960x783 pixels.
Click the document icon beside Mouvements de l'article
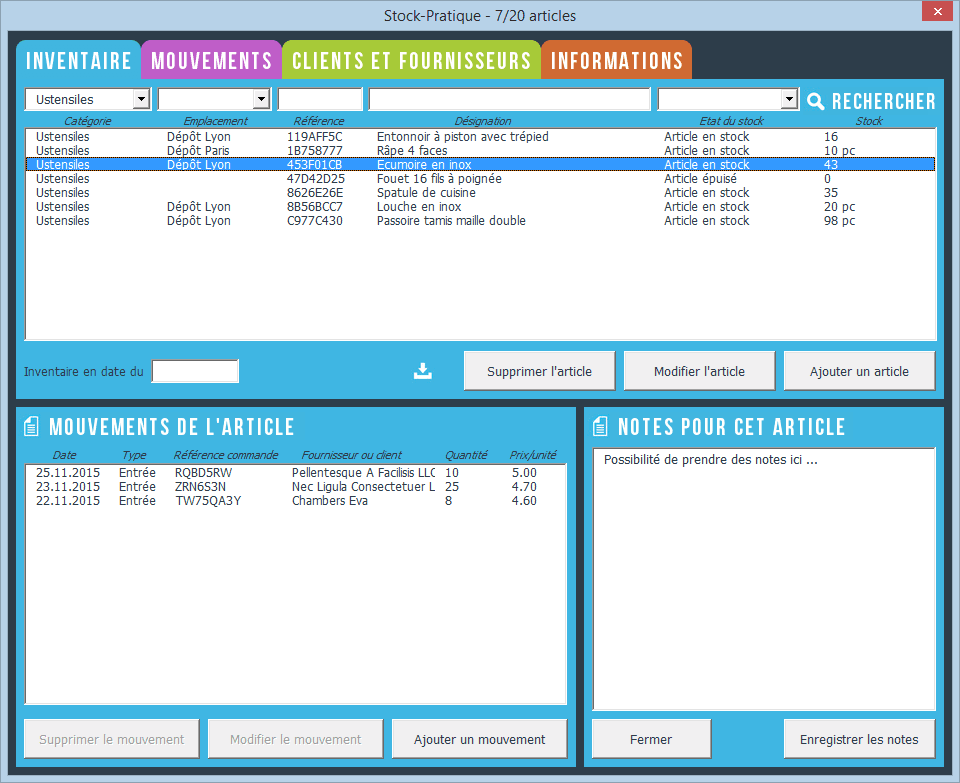click(31, 426)
